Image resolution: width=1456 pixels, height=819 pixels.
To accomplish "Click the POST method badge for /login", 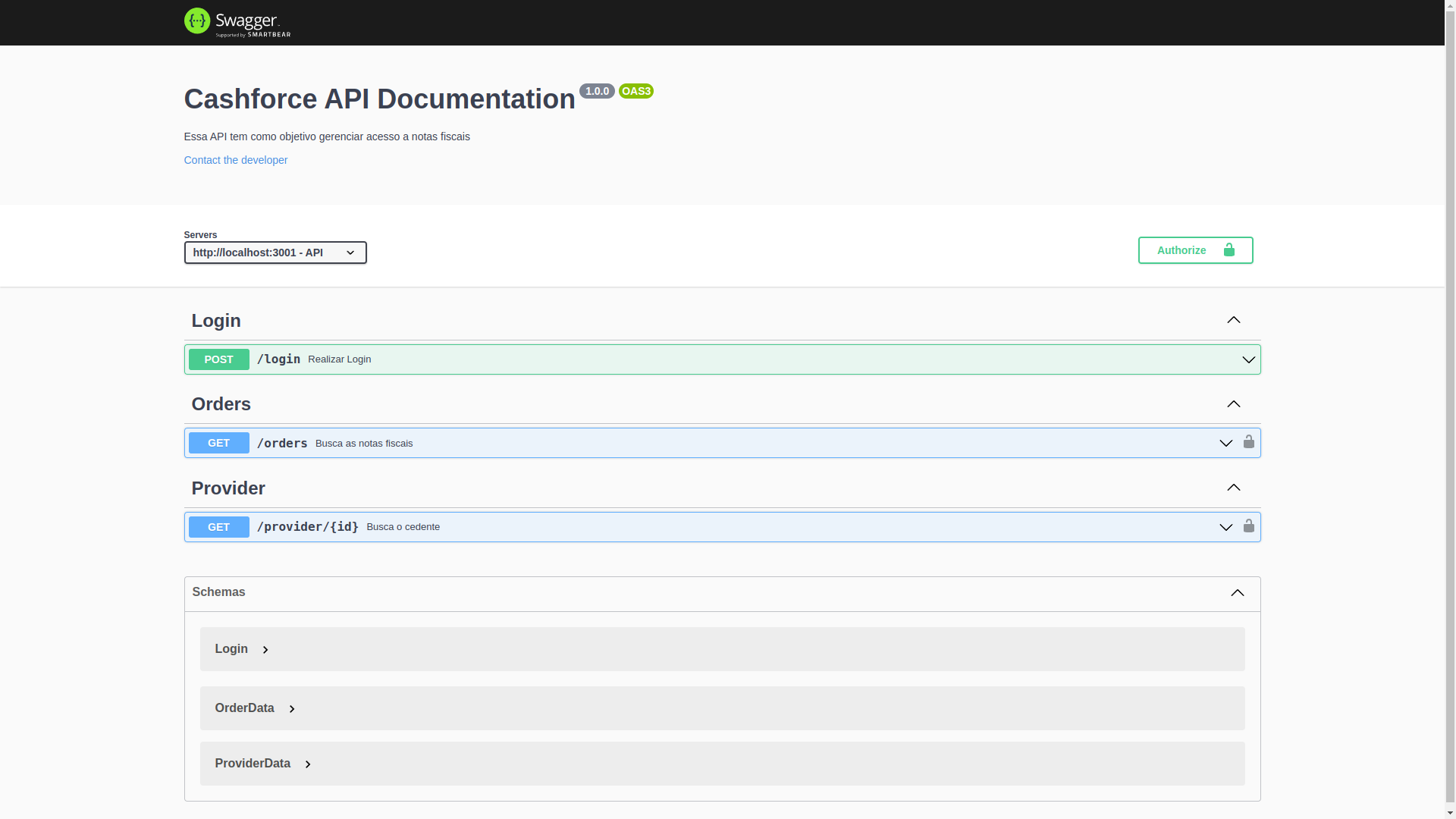I will click(x=218, y=359).
